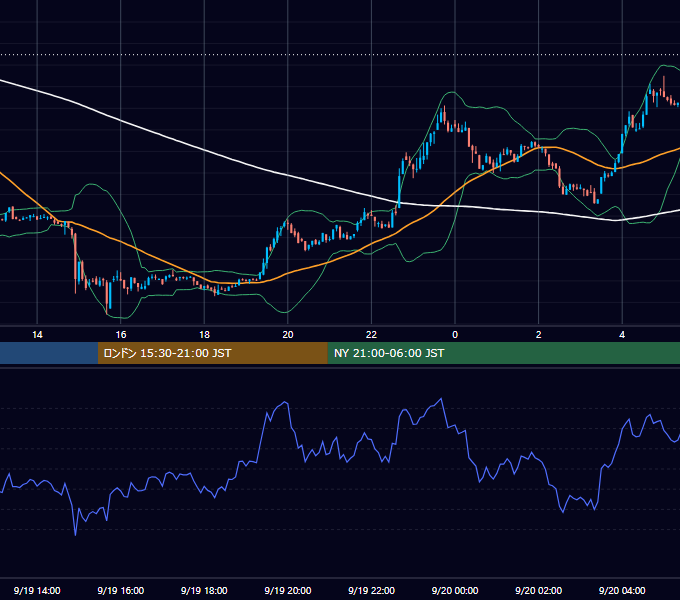
Task: Click the 9/20 02:00 time label
Action: click(538, 590)
